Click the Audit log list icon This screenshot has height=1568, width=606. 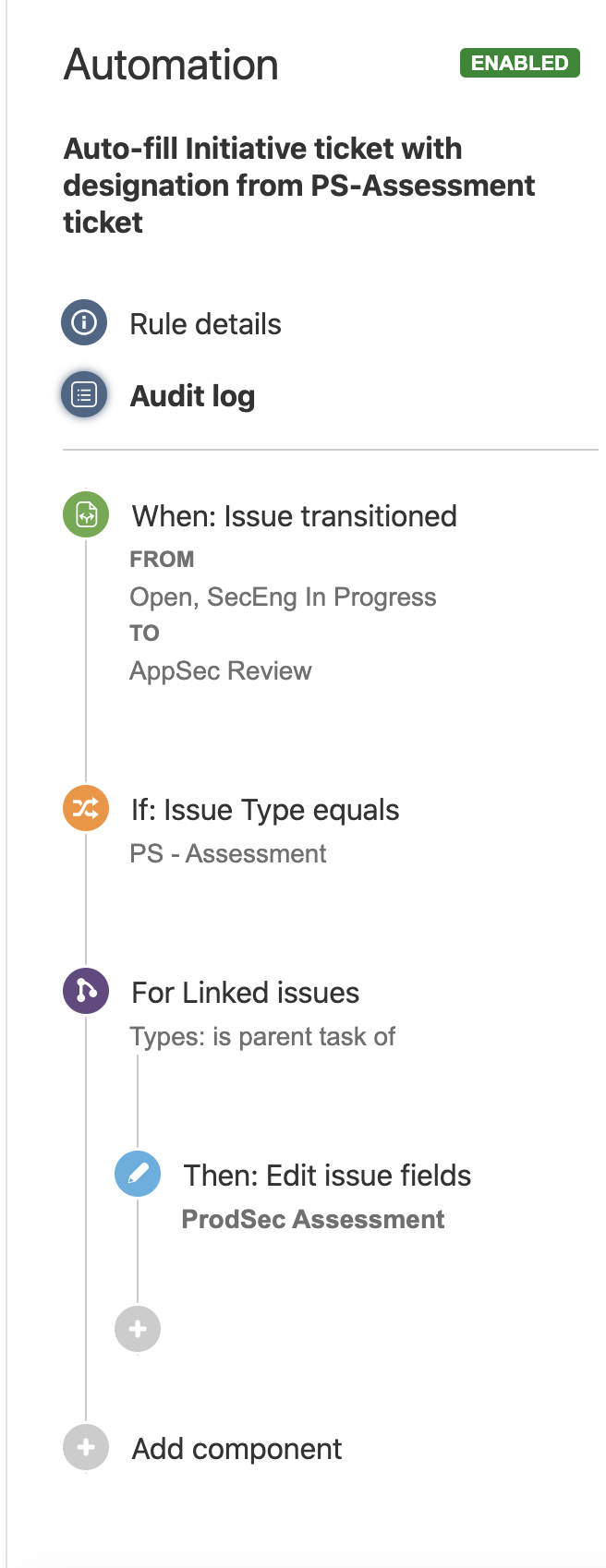[84, 395]
